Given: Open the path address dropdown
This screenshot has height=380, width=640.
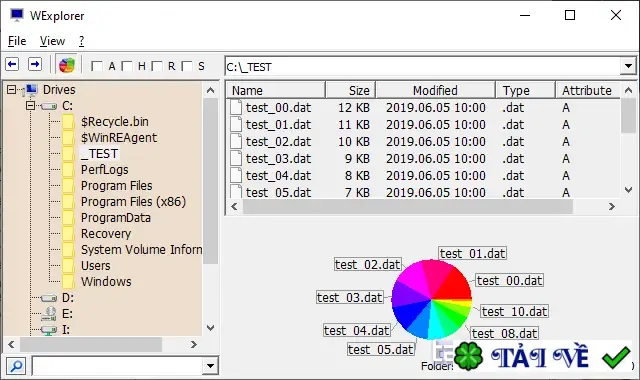Looking at the screenshot, I should point(628,66).
